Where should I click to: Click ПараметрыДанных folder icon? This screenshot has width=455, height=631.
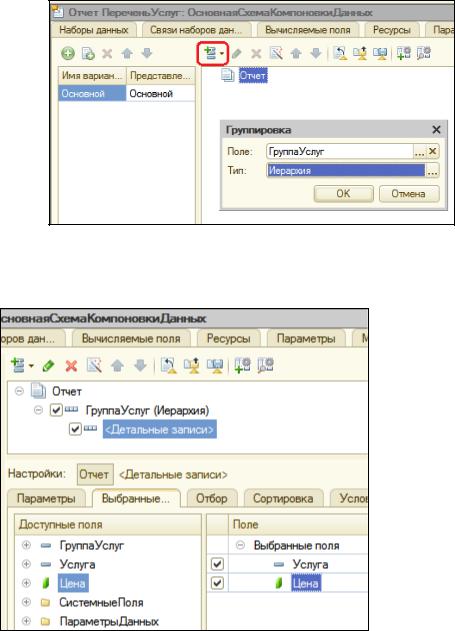coord(45,621)
